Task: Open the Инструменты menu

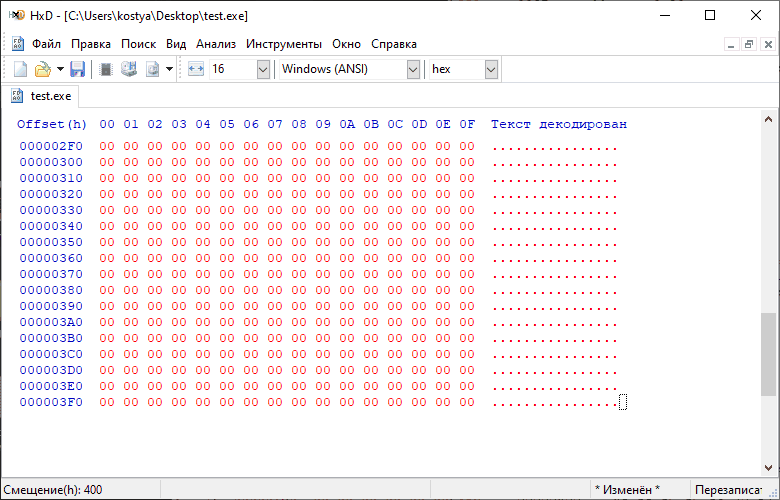Action: point(284,44)
